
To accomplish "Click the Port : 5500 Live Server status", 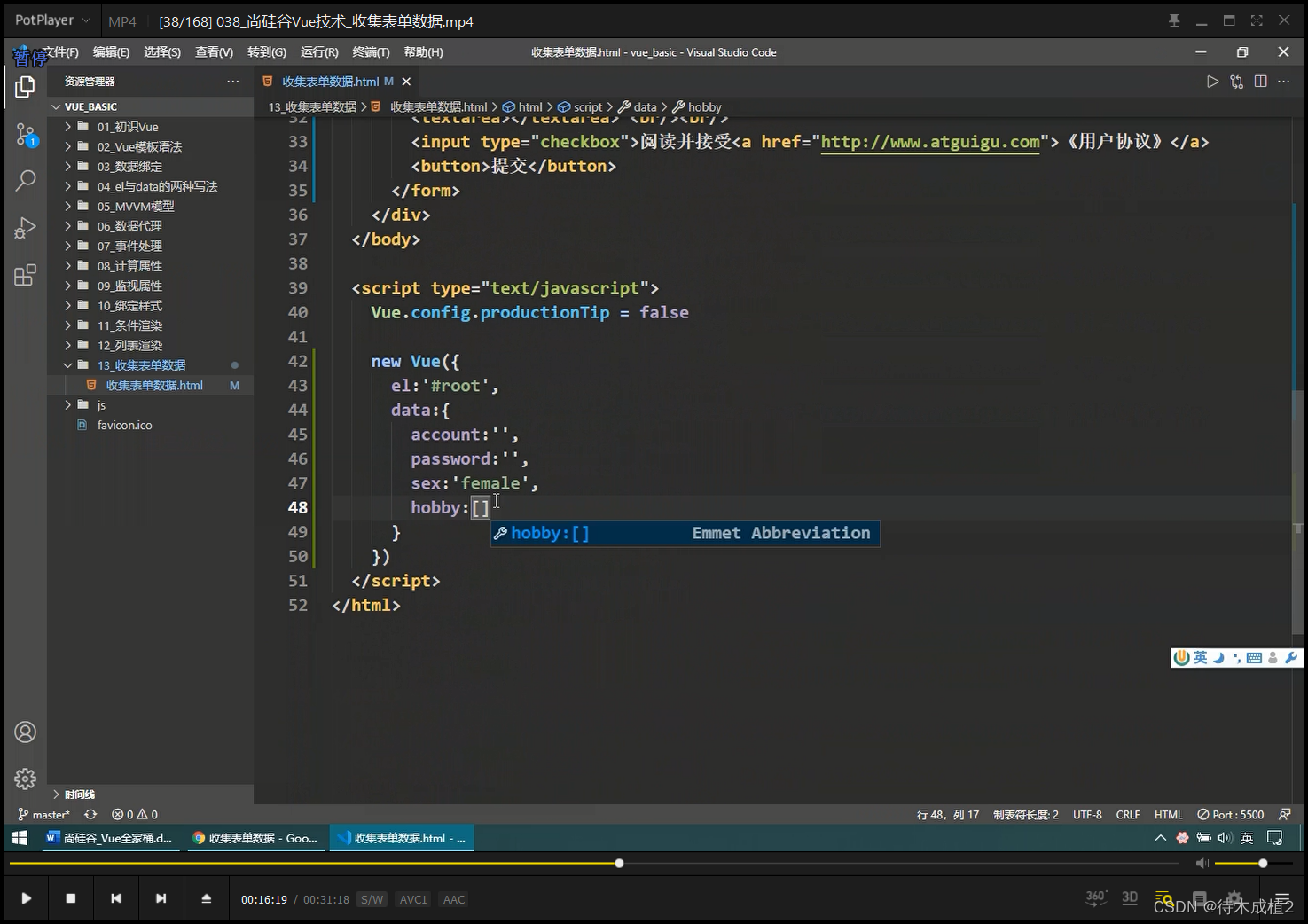I will (1231, 814).
